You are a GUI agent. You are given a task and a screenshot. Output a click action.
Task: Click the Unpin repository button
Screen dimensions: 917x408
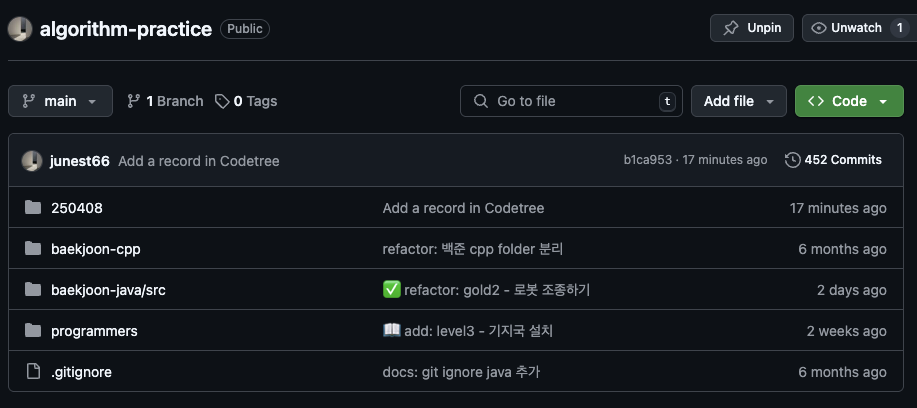click(752, 28)
